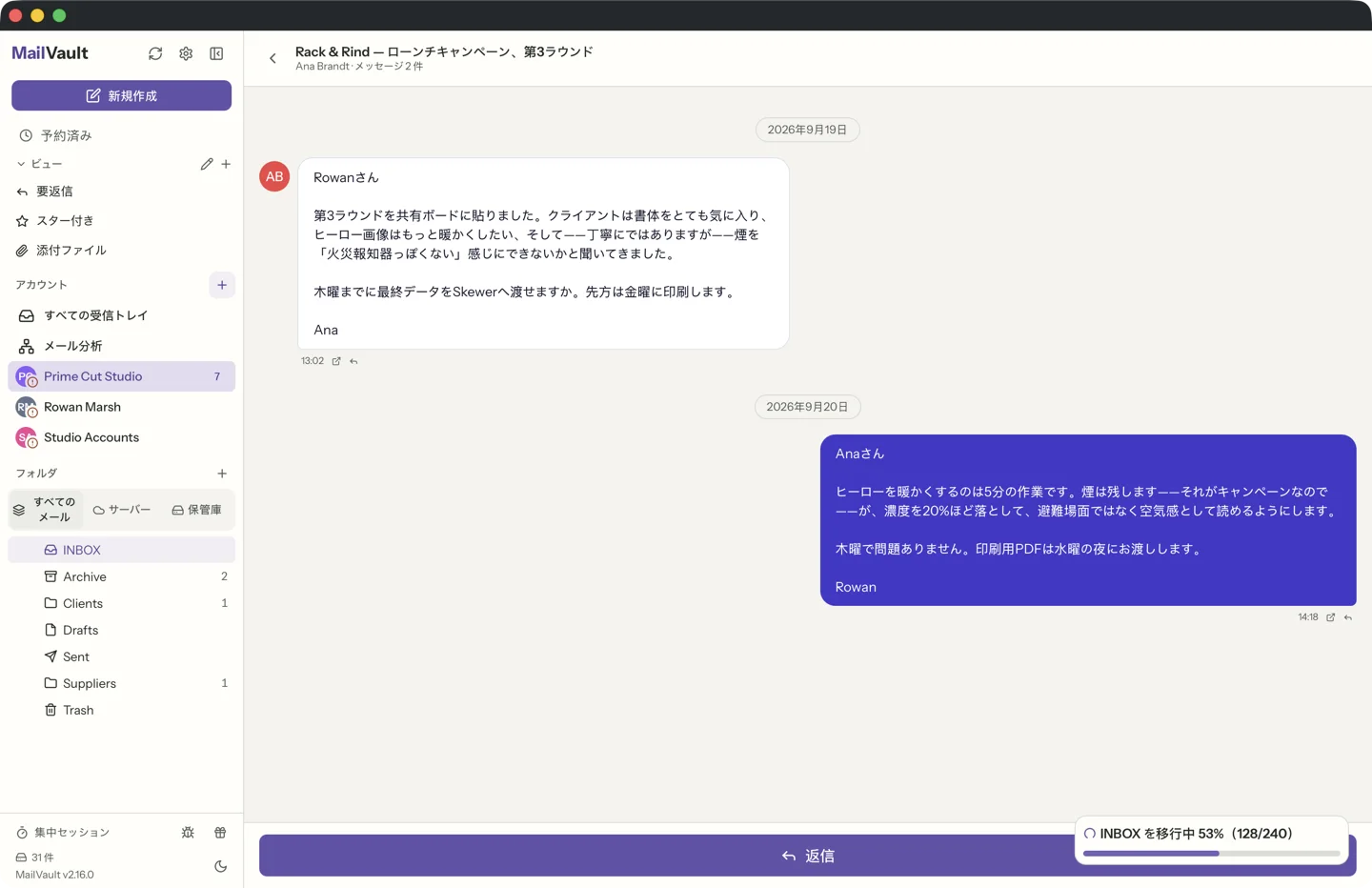
Task: Switch to すべてのメール folder tab
Action: point(45,510)
